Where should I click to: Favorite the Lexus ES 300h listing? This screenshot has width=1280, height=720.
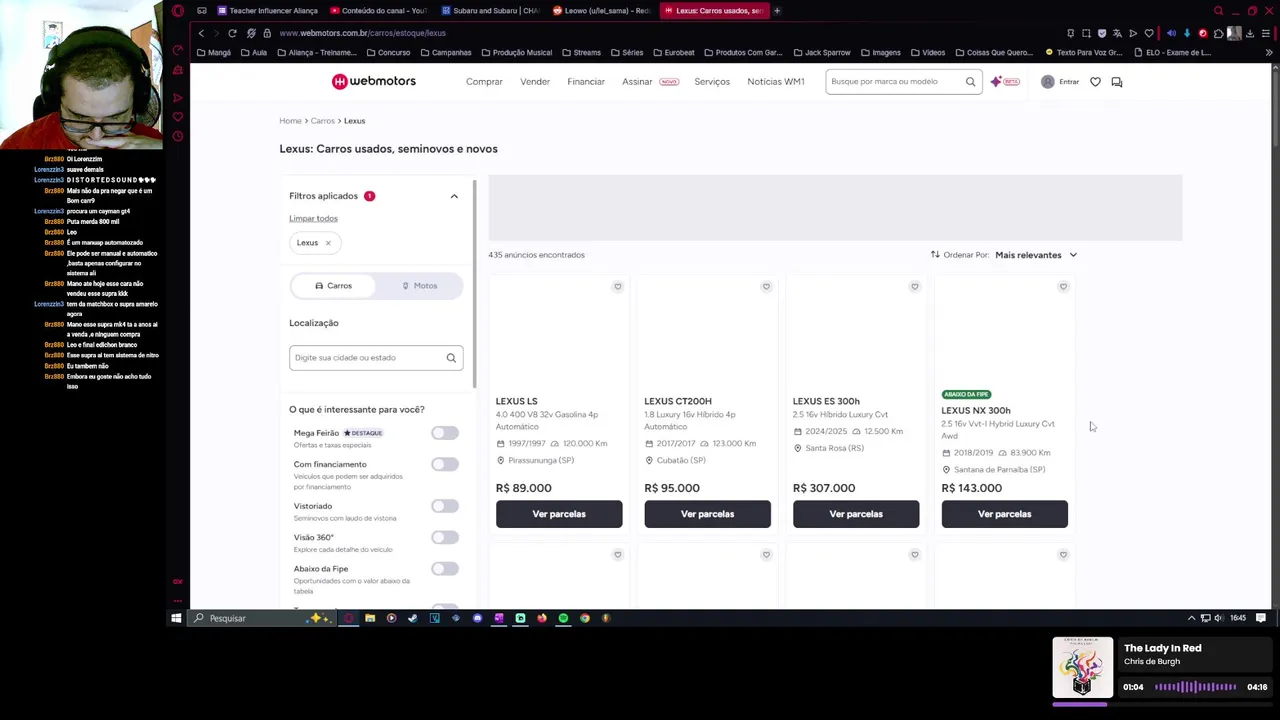914,287
